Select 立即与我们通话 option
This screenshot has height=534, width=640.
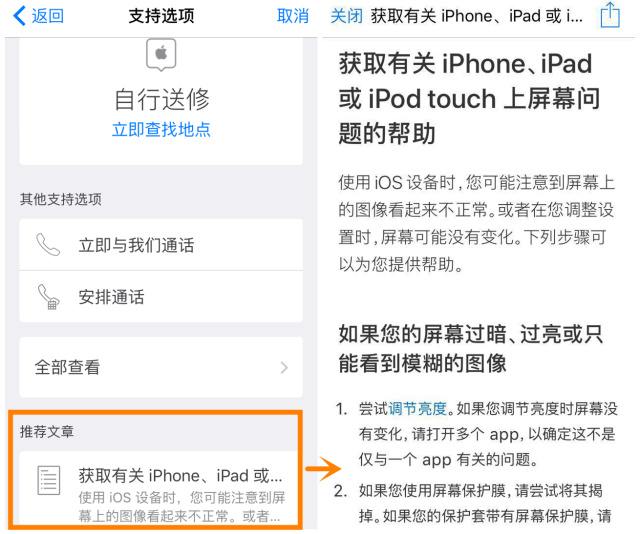[161, 245]
